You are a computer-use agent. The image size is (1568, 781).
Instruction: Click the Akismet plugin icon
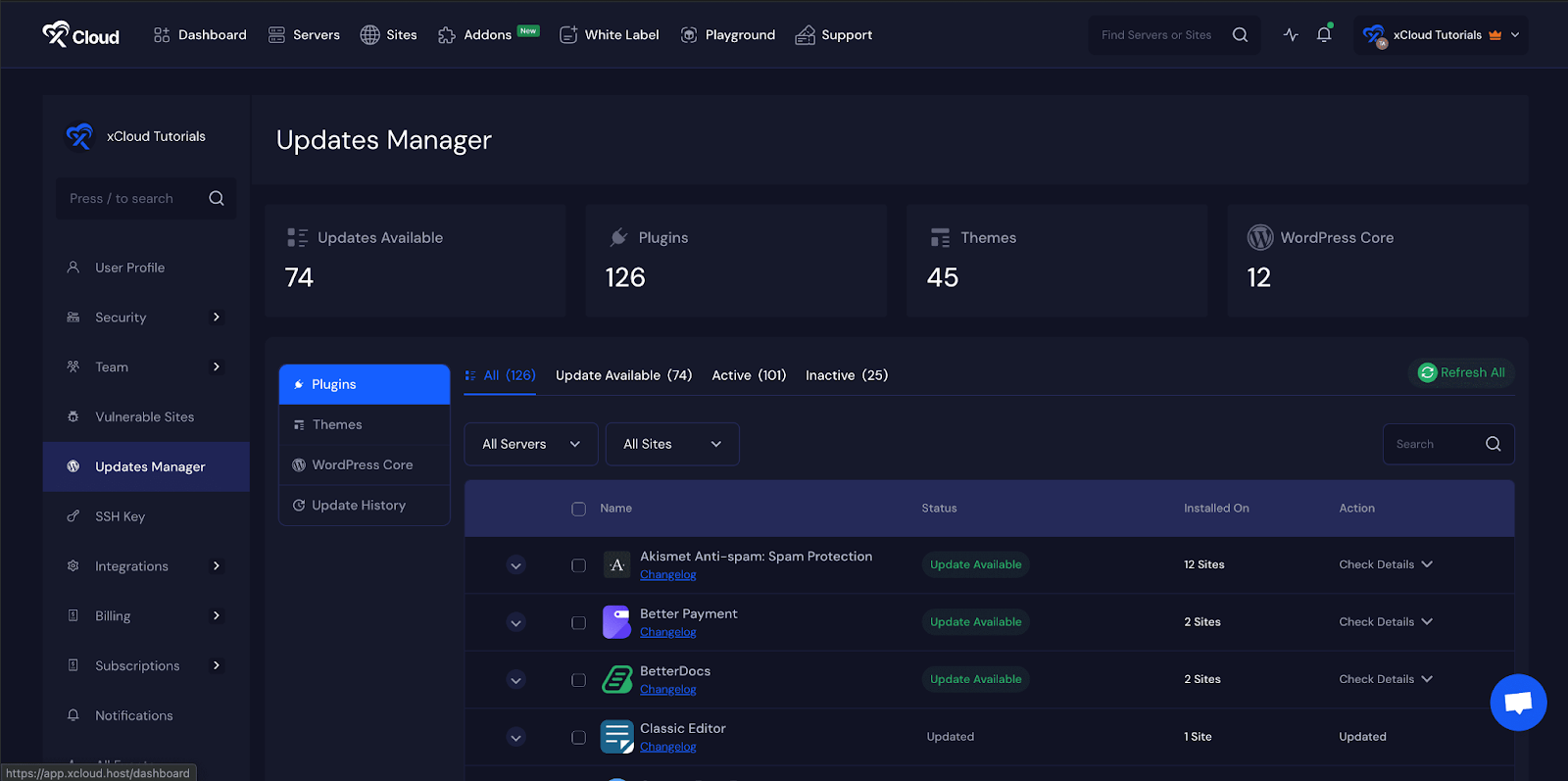(x=616, y=565)
